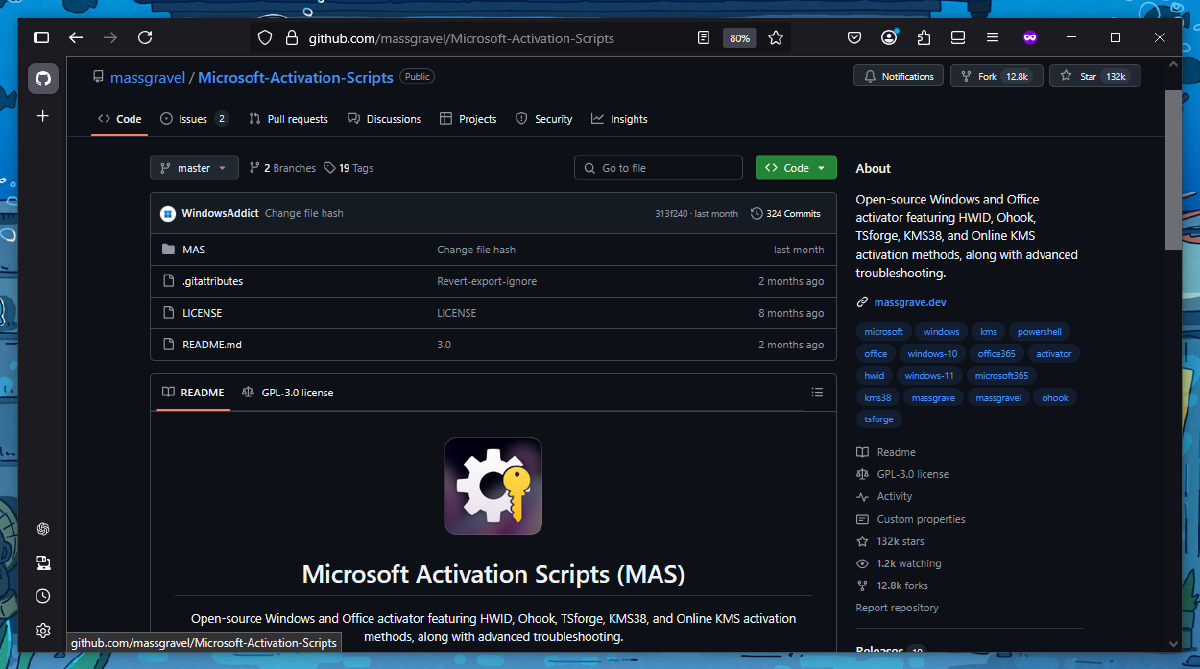
Task: Select the office365 topic tag
Action: coord(996,354)
